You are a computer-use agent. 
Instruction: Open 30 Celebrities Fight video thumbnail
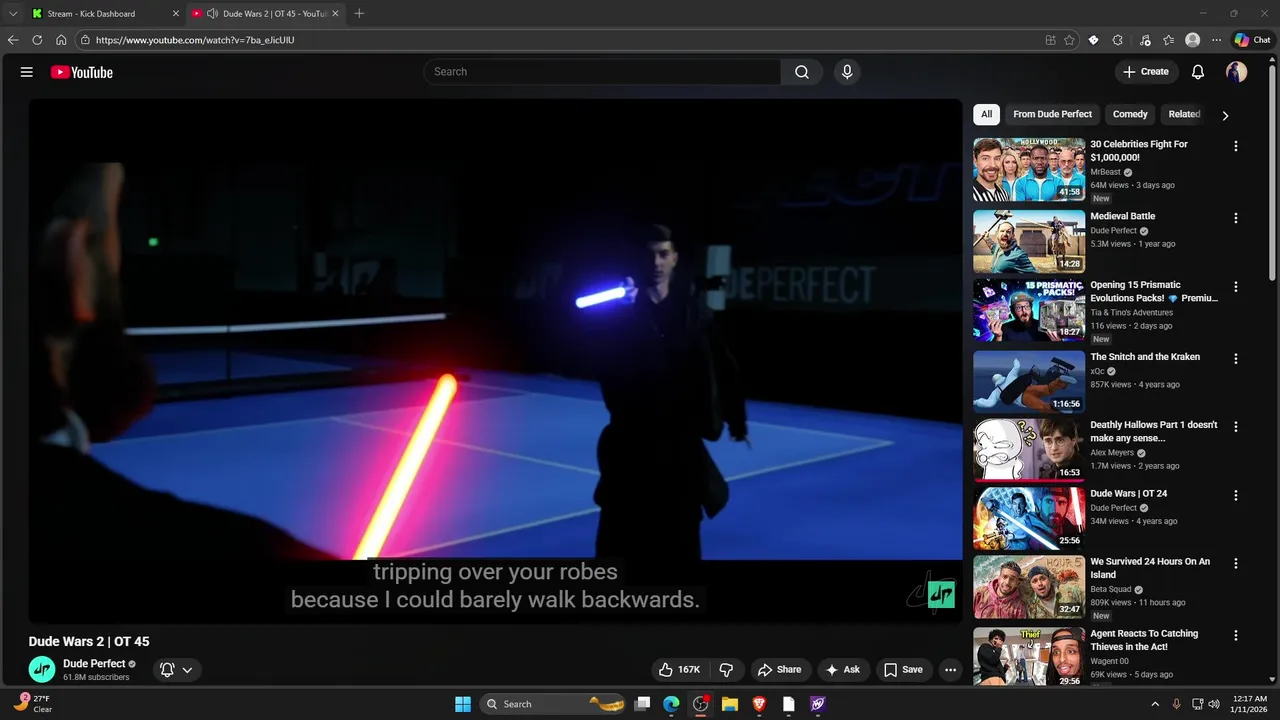1029,170
